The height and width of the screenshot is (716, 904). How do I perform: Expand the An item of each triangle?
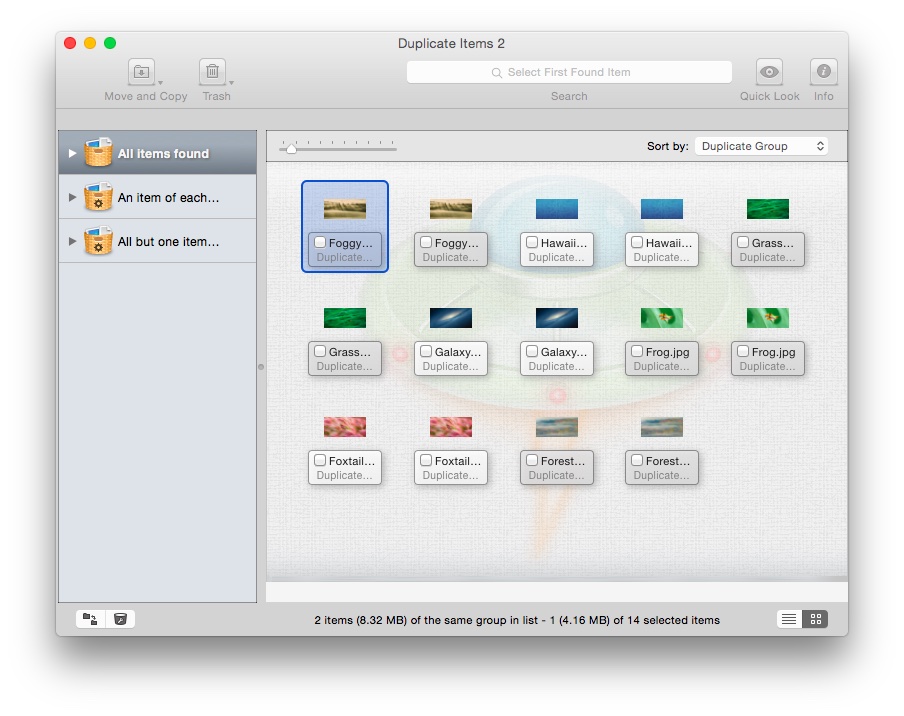tap(72, 197)
